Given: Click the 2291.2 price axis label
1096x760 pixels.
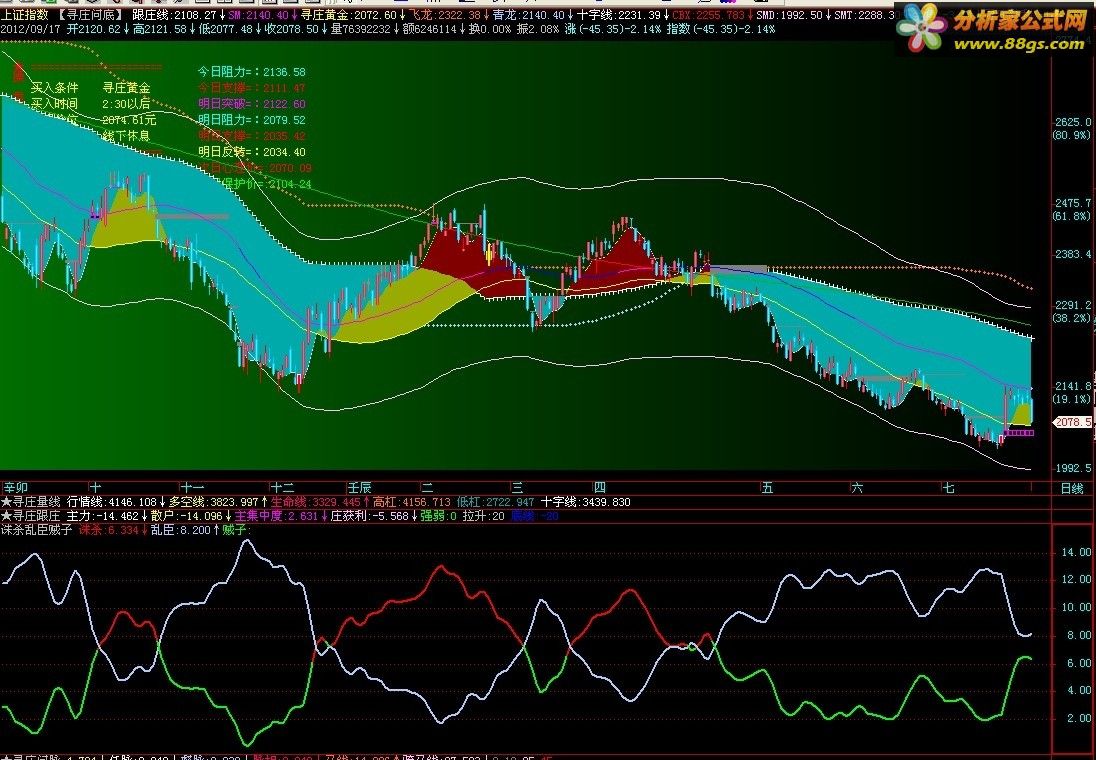Looking at the screenshot, I should click(1073, 305).
